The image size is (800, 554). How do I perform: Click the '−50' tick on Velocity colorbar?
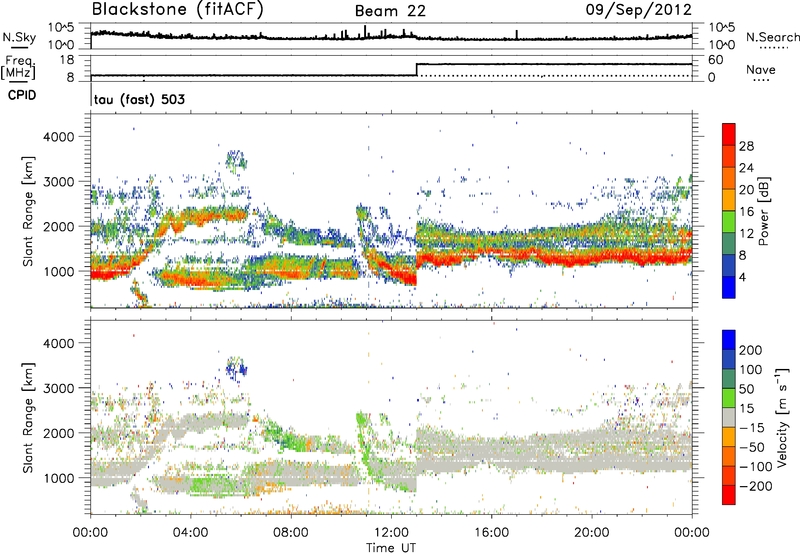pos(751,447)
